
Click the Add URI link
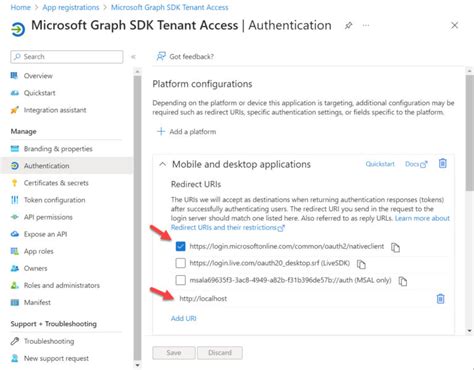pos(184,318)
